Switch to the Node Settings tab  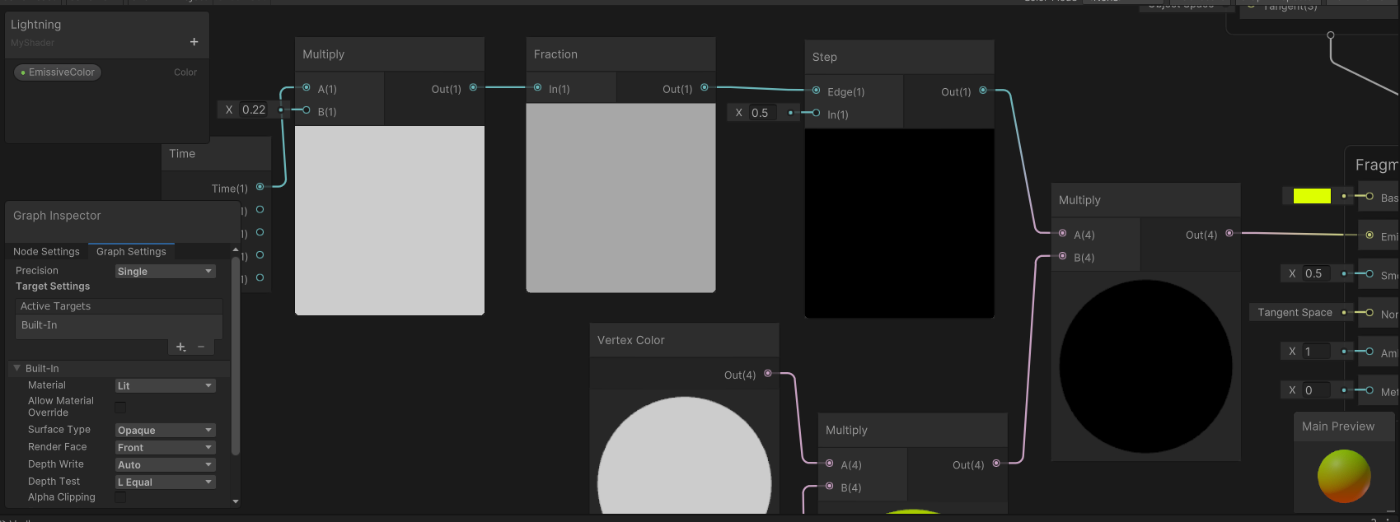[46, 251]
